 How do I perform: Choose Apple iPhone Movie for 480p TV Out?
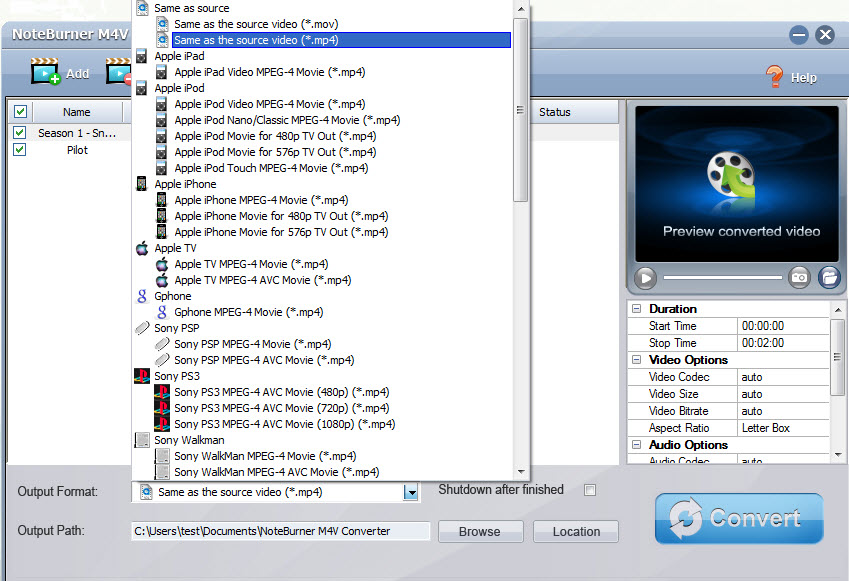[281, 216]
